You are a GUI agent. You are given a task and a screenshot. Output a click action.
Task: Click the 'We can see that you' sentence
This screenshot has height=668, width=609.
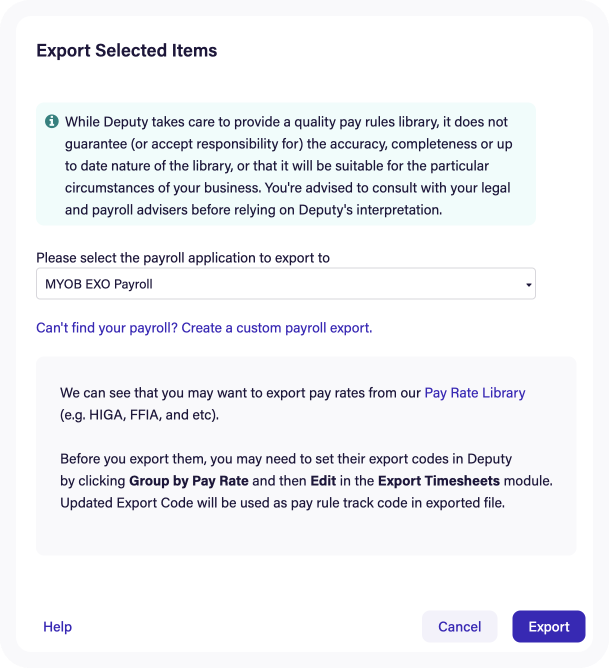(293, 404)
